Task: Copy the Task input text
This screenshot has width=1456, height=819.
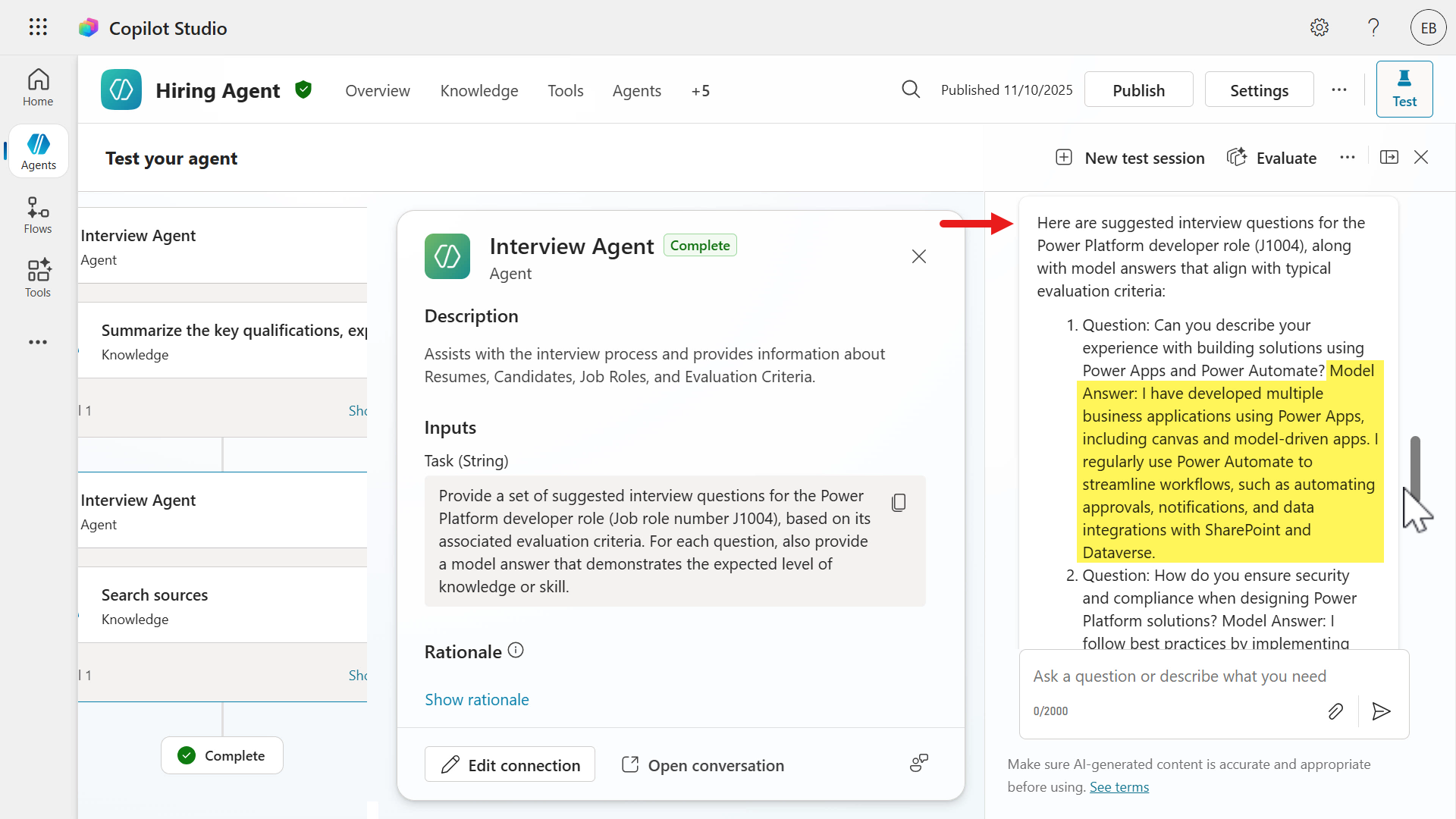Action: 899,503
